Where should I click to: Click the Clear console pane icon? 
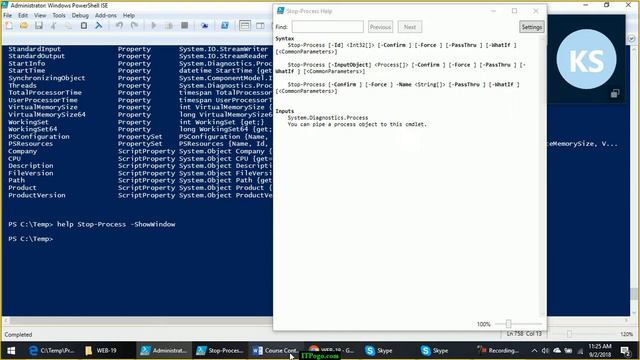98,26
